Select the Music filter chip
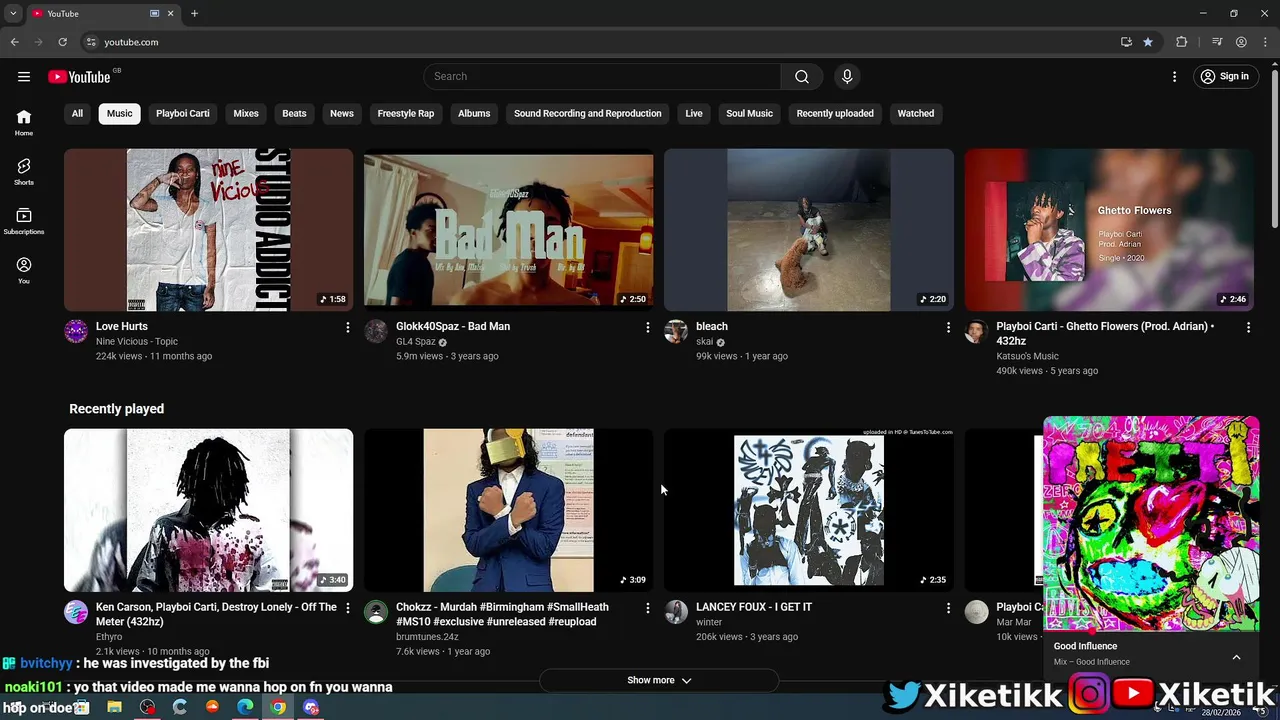The width and height of the screenshot is (1280, 720). (119, 114)
